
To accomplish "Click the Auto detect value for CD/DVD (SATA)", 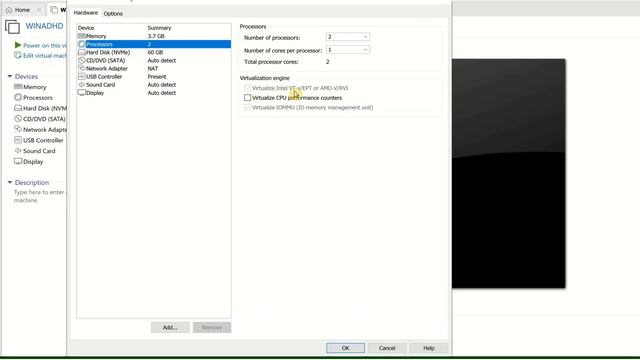I will (162, 60).
